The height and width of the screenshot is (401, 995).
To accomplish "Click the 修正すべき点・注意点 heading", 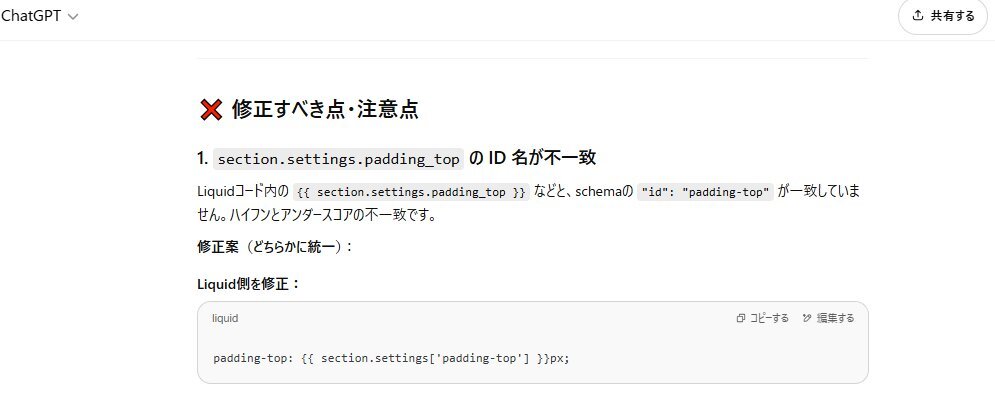I will [x=325, y=110].
